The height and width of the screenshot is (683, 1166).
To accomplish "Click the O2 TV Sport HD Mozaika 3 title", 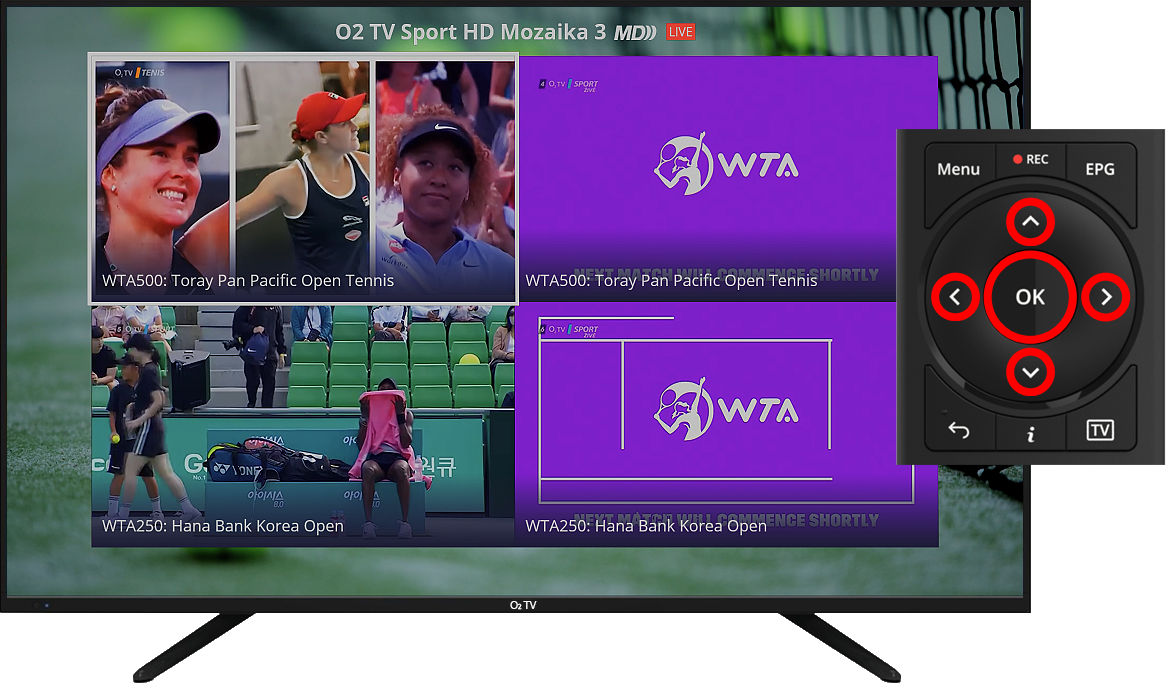I will tap(471, 32).
